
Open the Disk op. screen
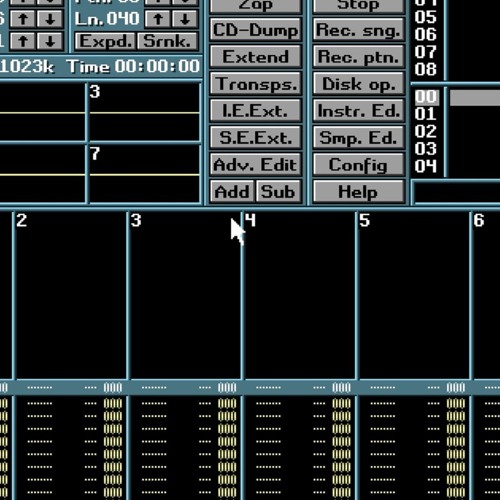tap(359, 84)
